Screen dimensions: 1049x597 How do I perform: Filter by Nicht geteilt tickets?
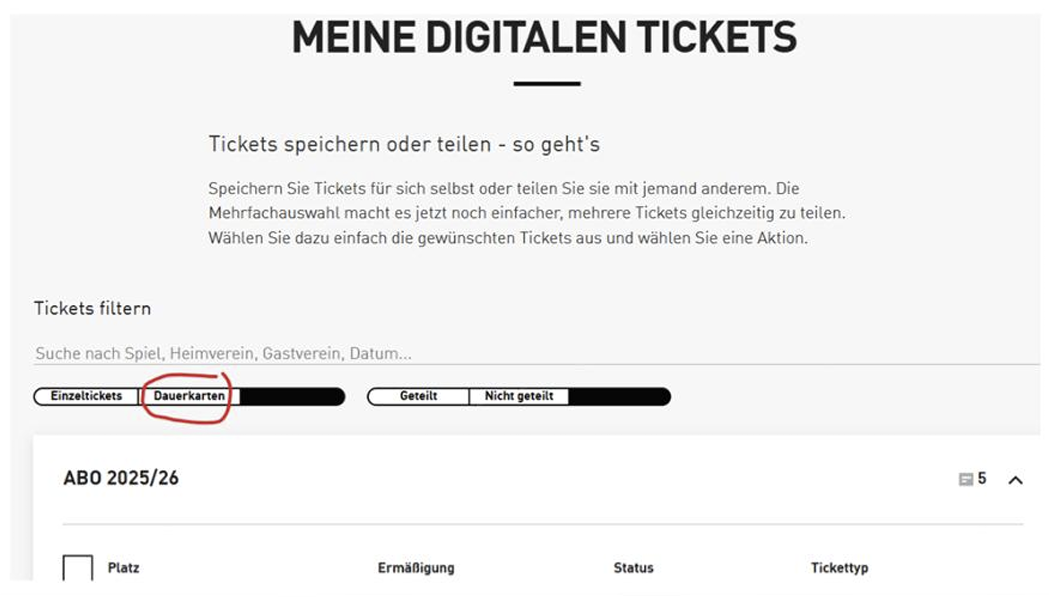click(x=518, y=396)
